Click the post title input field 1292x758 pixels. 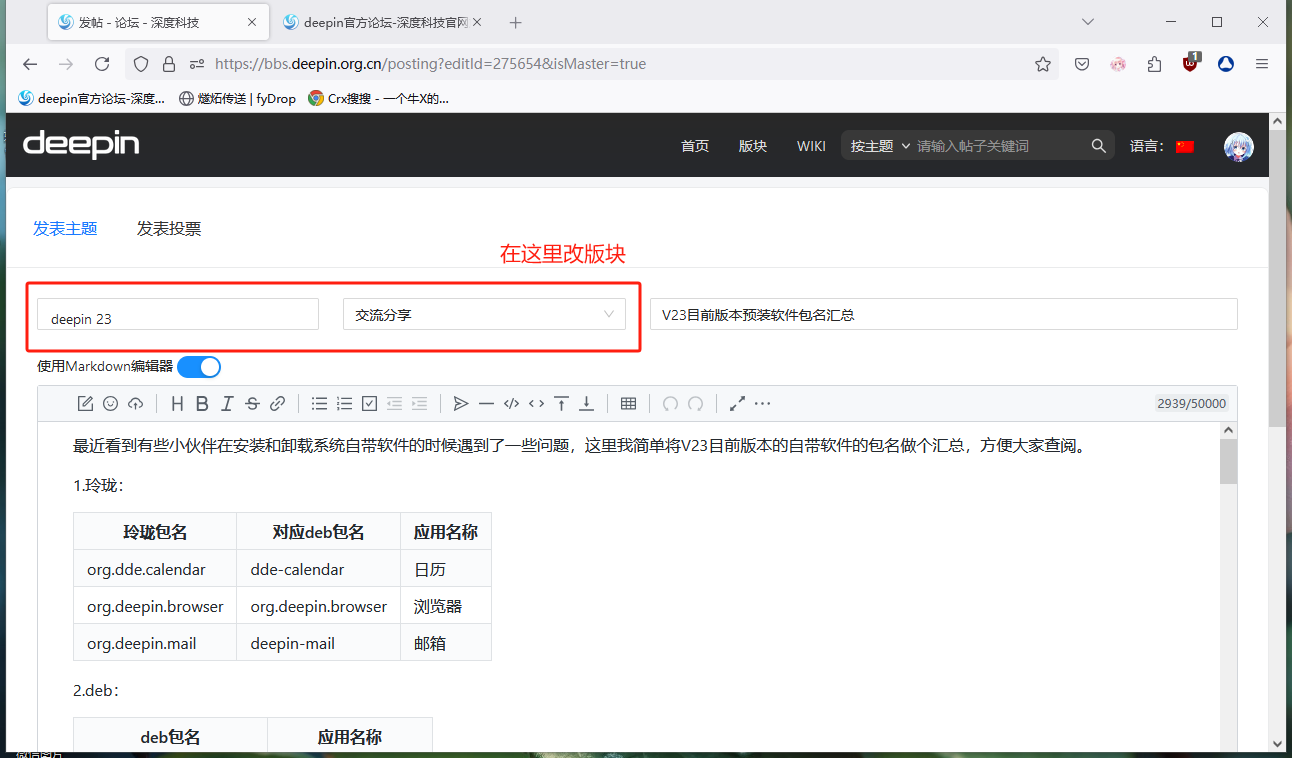943,314
